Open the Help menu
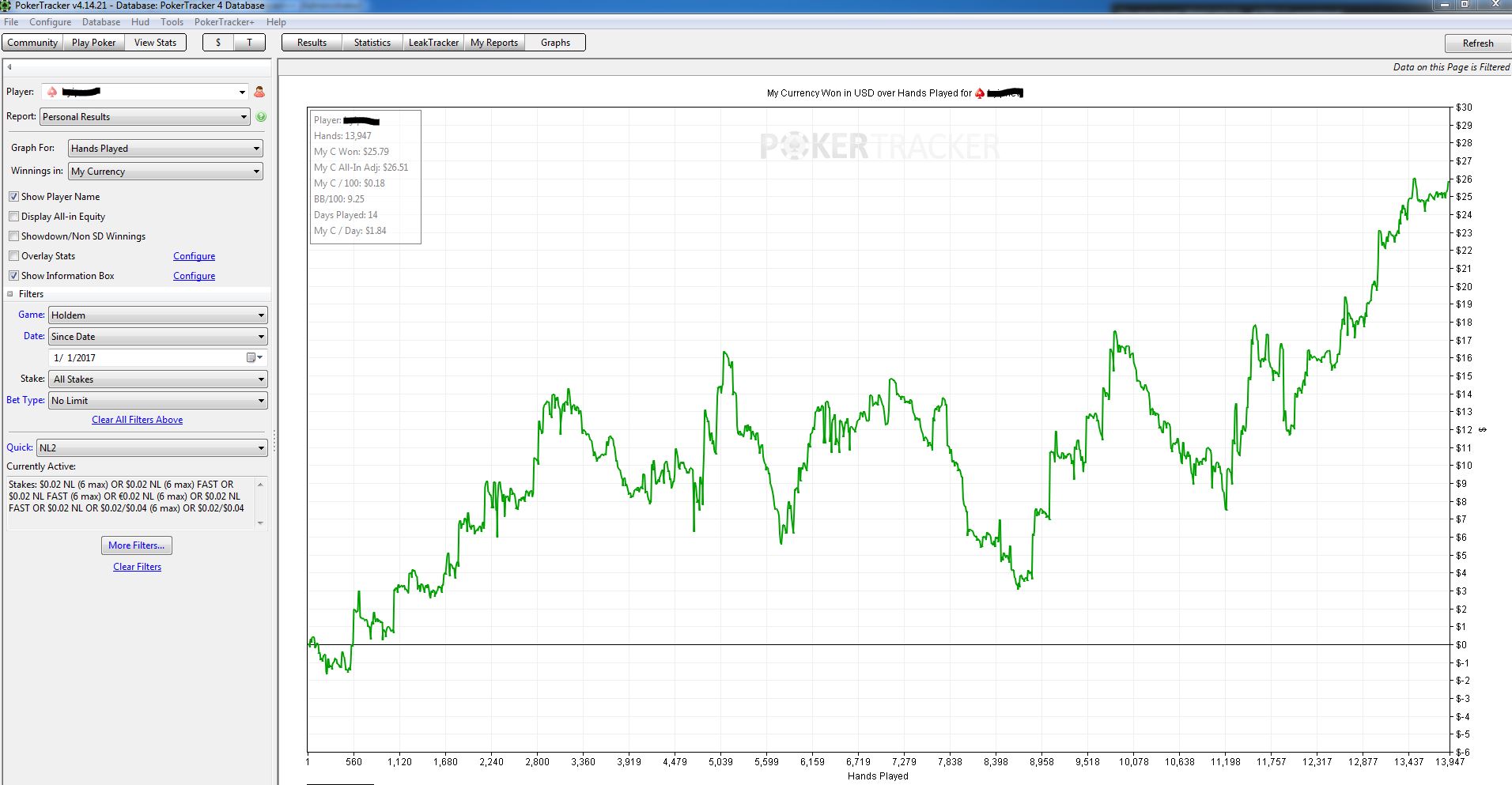1512x785 pixels. [276, 22]
